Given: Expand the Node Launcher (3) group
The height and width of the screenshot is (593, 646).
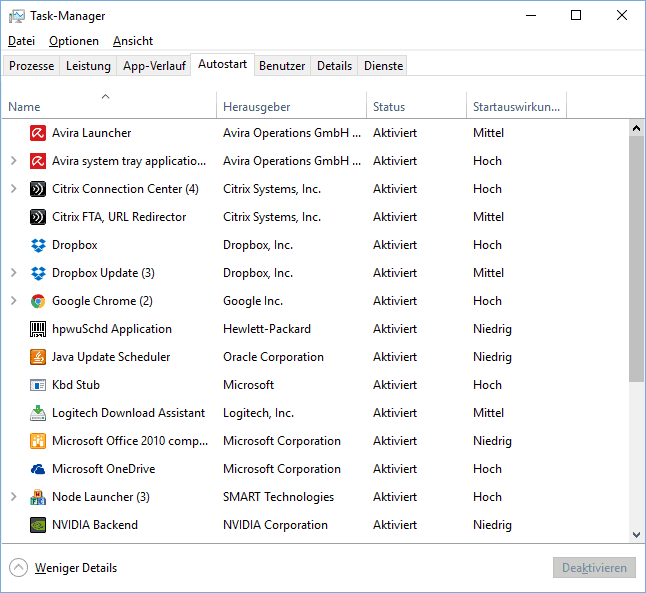Looking at the screenshot, I should pyautogui.click(x=14, y=497).
